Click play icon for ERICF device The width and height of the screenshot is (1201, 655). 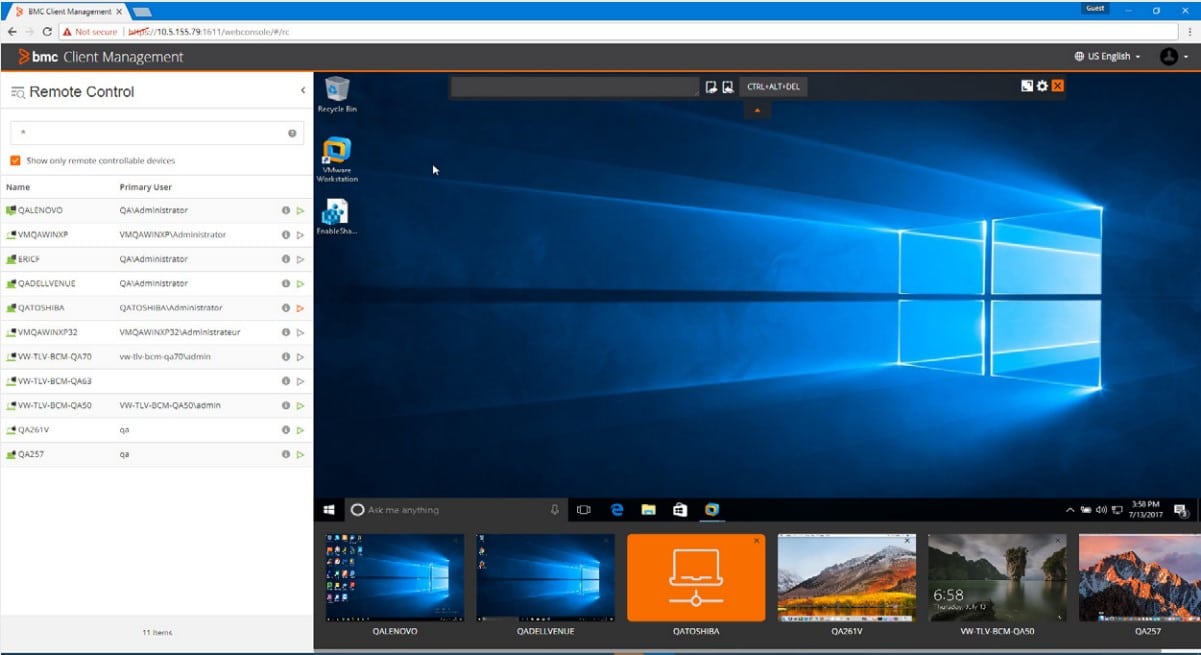point(300,259)
